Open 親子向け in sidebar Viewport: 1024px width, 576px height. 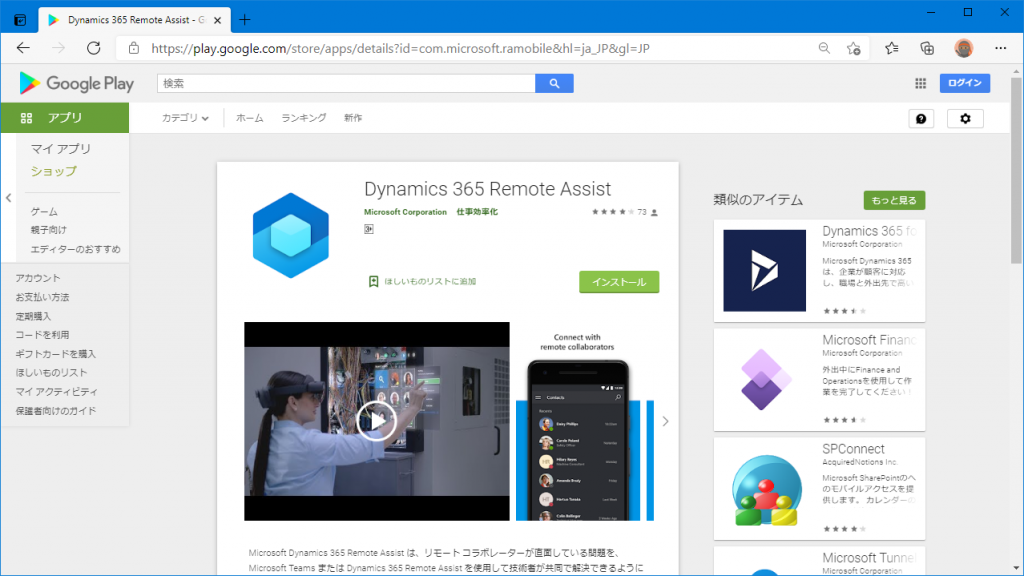(48, 230)
